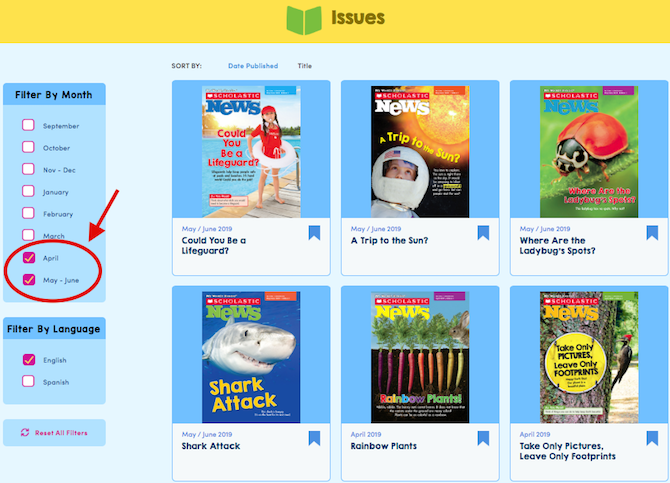Check the March month filter
This screenshot has width=670, height=483.
[x=28, y=236]
